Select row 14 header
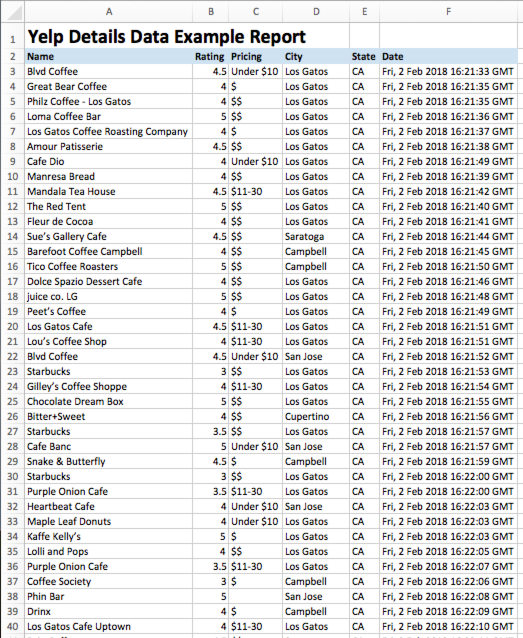 pyautogui.click(x=13, y=236)
